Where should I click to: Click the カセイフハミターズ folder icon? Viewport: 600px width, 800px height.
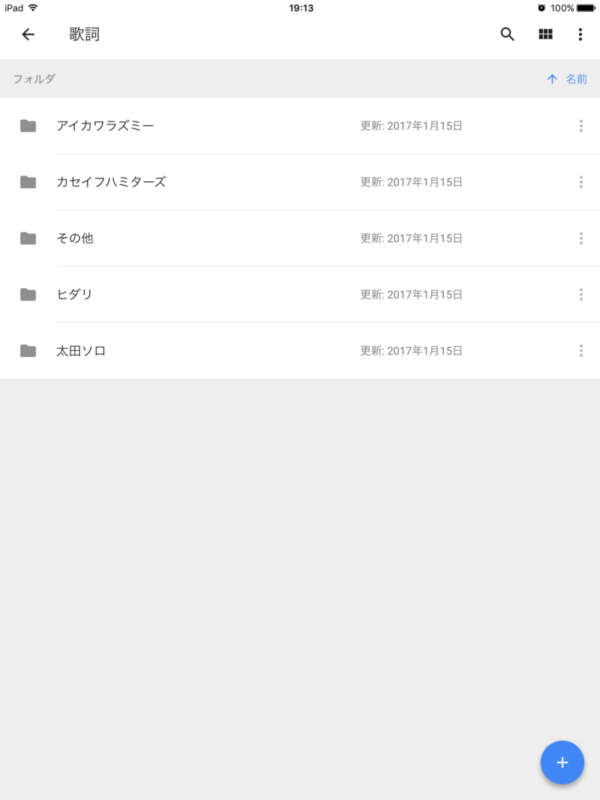[28, 182]
